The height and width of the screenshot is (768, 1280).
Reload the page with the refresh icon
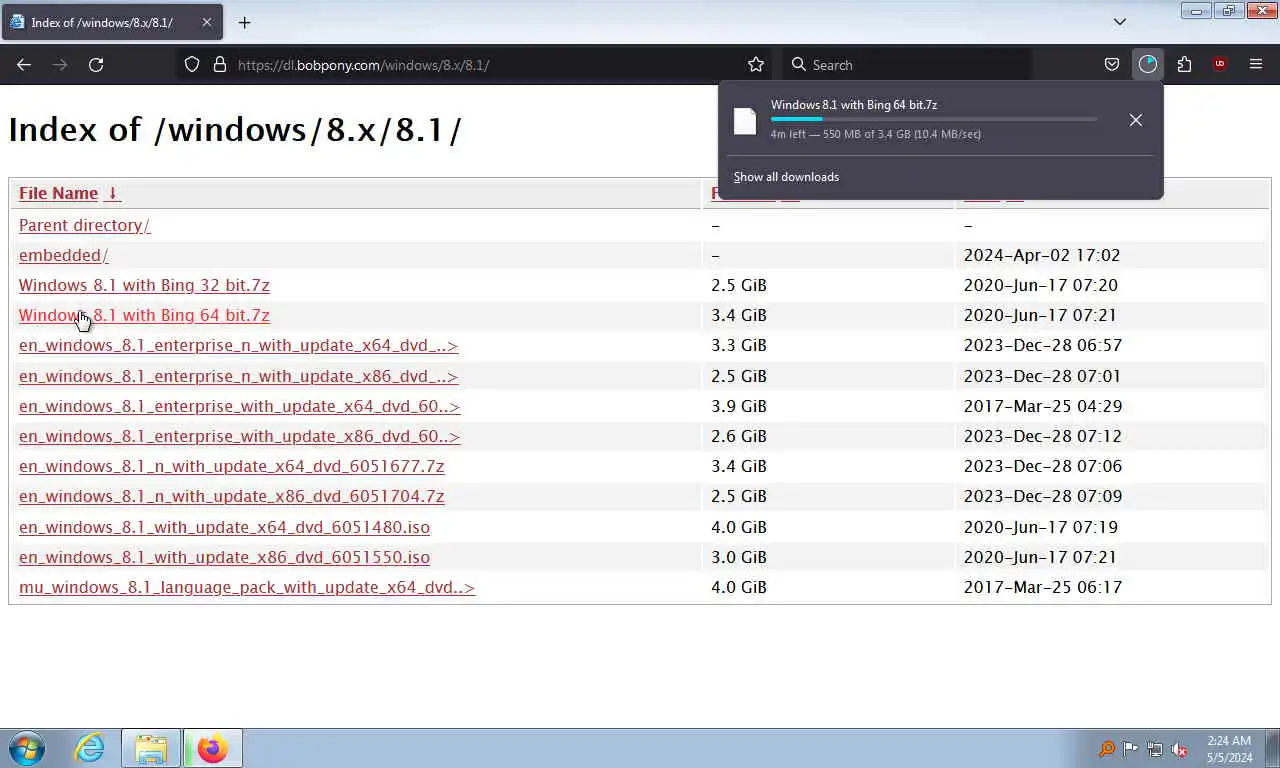tap(96, 64)
